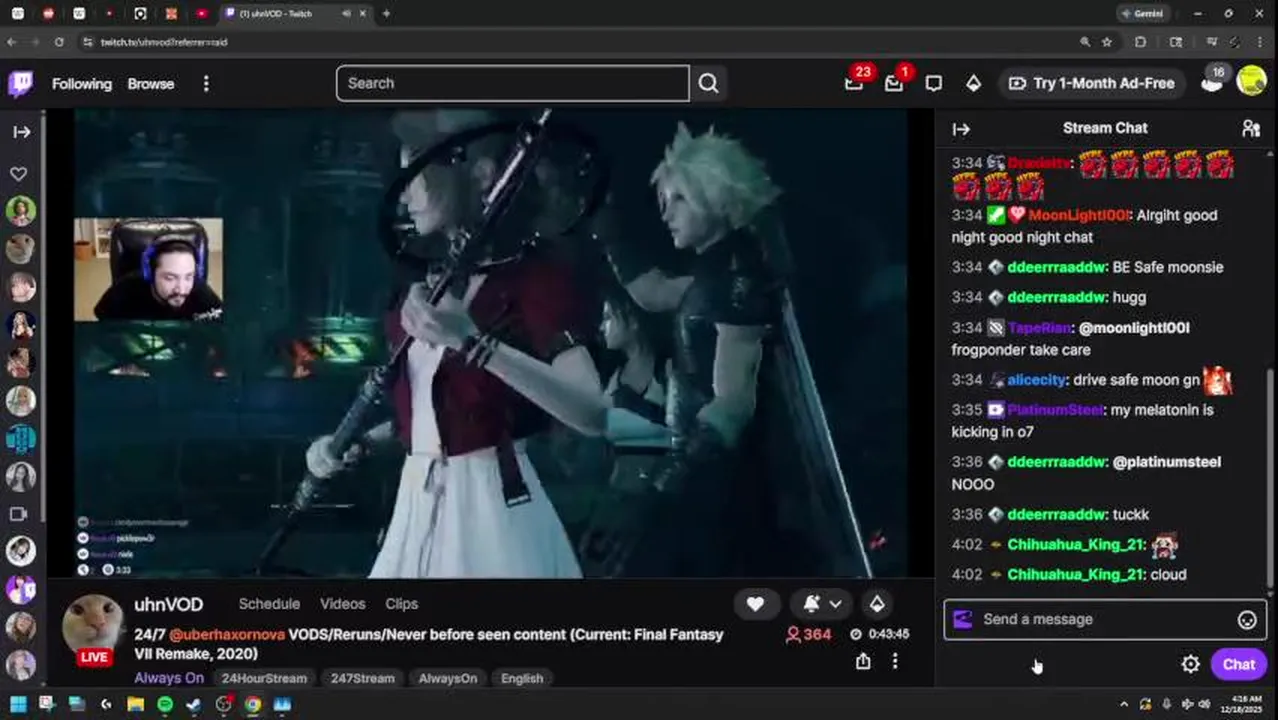The image size is (1278, 720).
Task: Click last Chihuahua_King_21 username saying cloud
Action: [1075, 574]
